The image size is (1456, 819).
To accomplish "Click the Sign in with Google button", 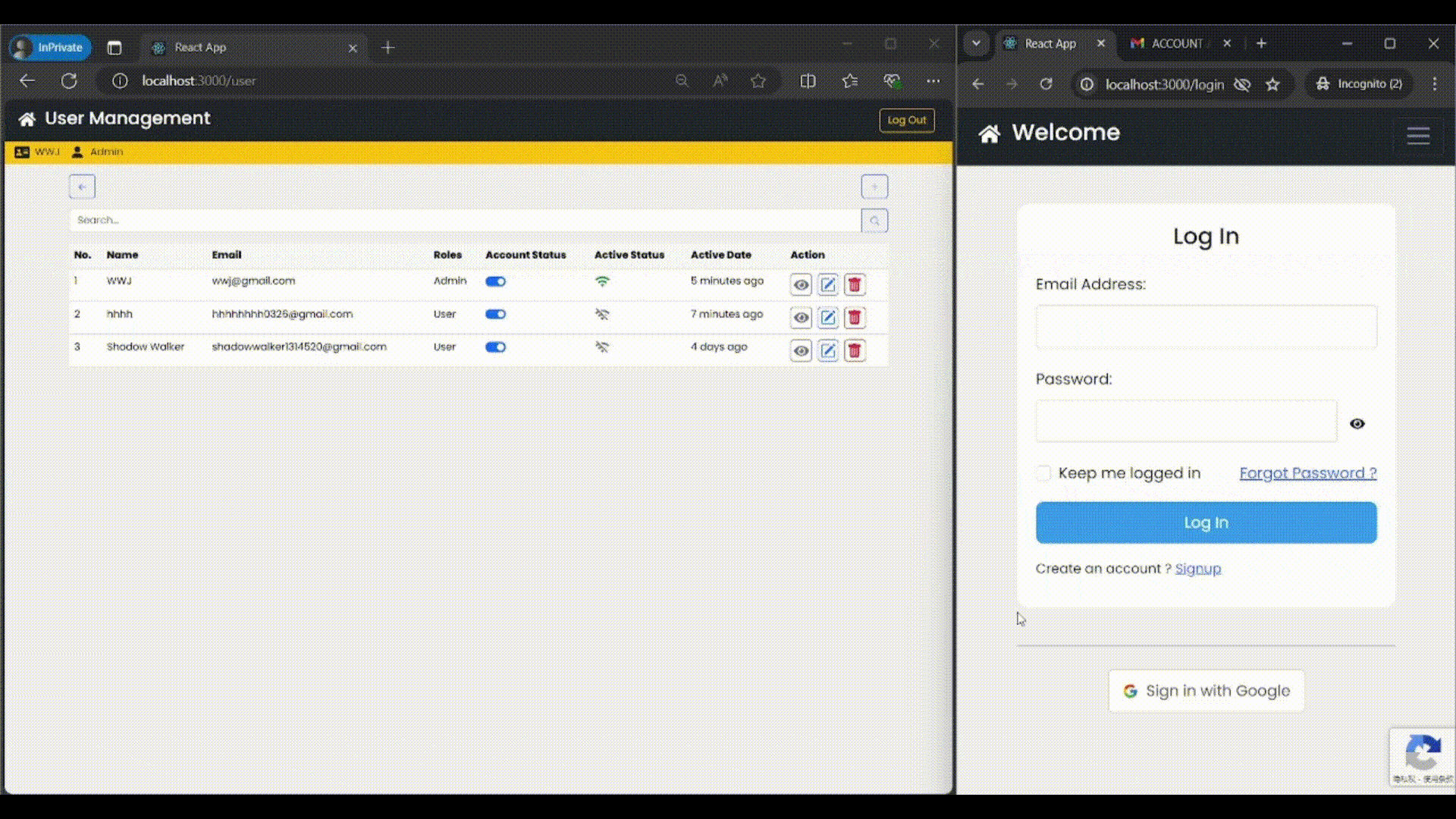I will (1206, 691).
